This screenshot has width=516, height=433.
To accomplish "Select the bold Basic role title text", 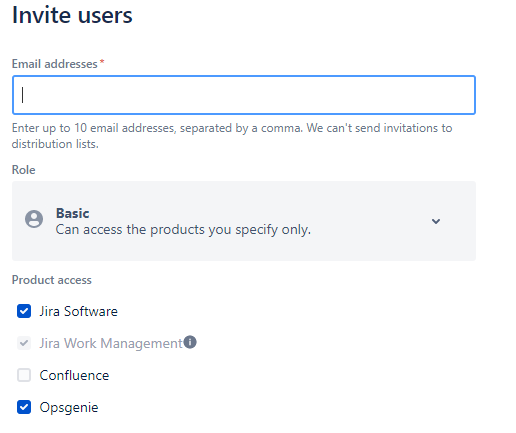I will click(x=72, y=213).
